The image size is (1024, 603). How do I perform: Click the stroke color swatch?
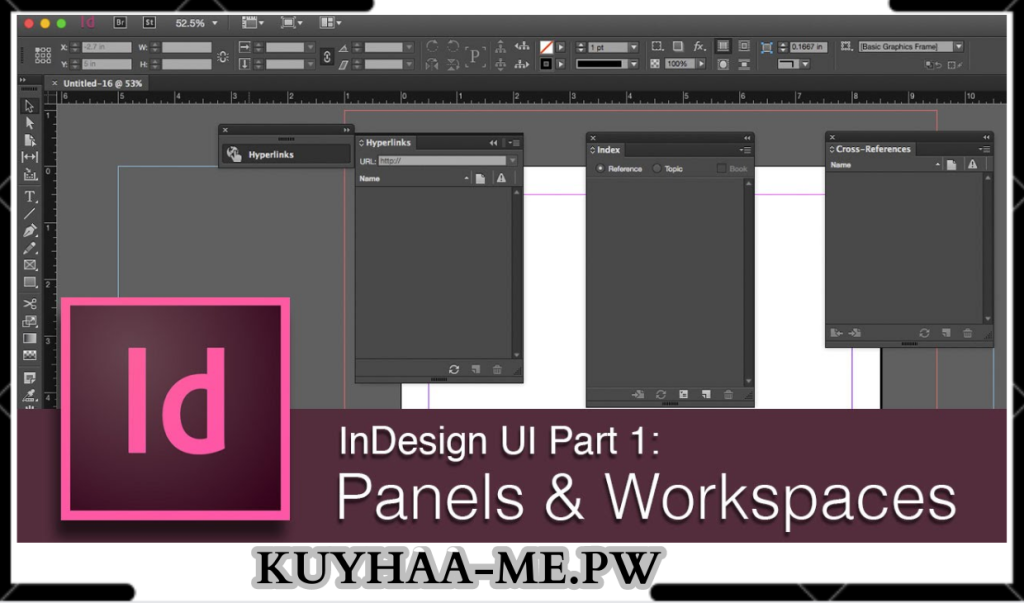547,64
